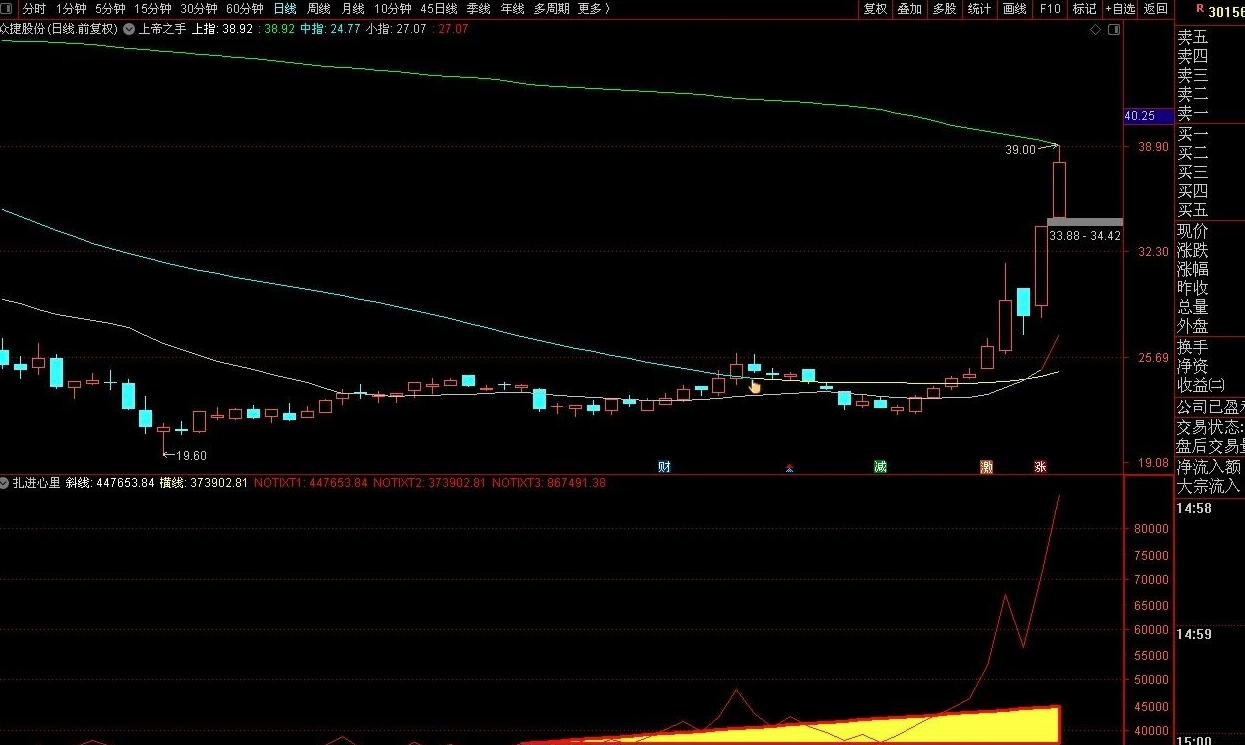This screenshot has height=745, width=1245.
Task: Click the red R badge beside stock code
Action: click(x=1199, y=9)
